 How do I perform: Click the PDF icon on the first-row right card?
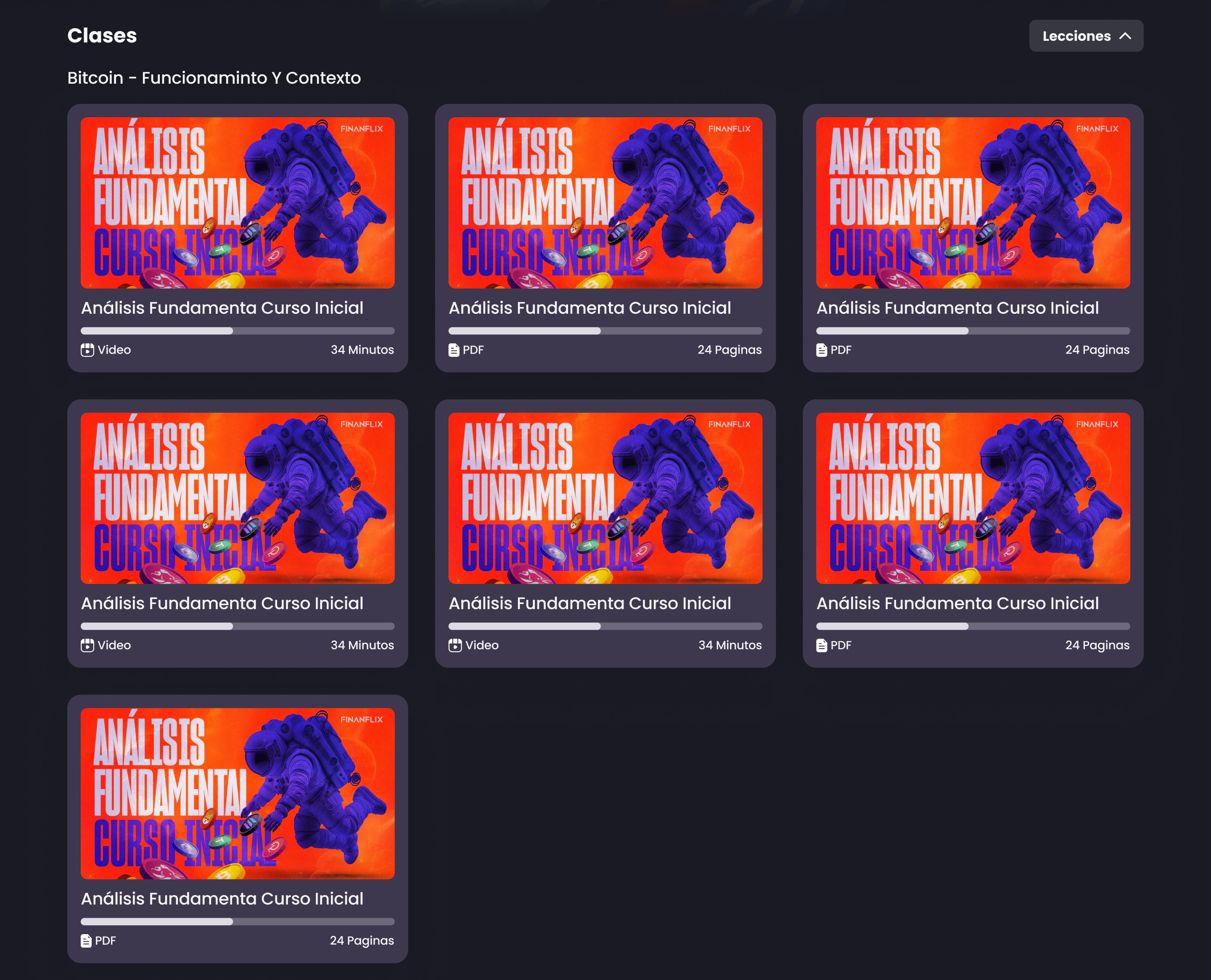click(822, 350)
